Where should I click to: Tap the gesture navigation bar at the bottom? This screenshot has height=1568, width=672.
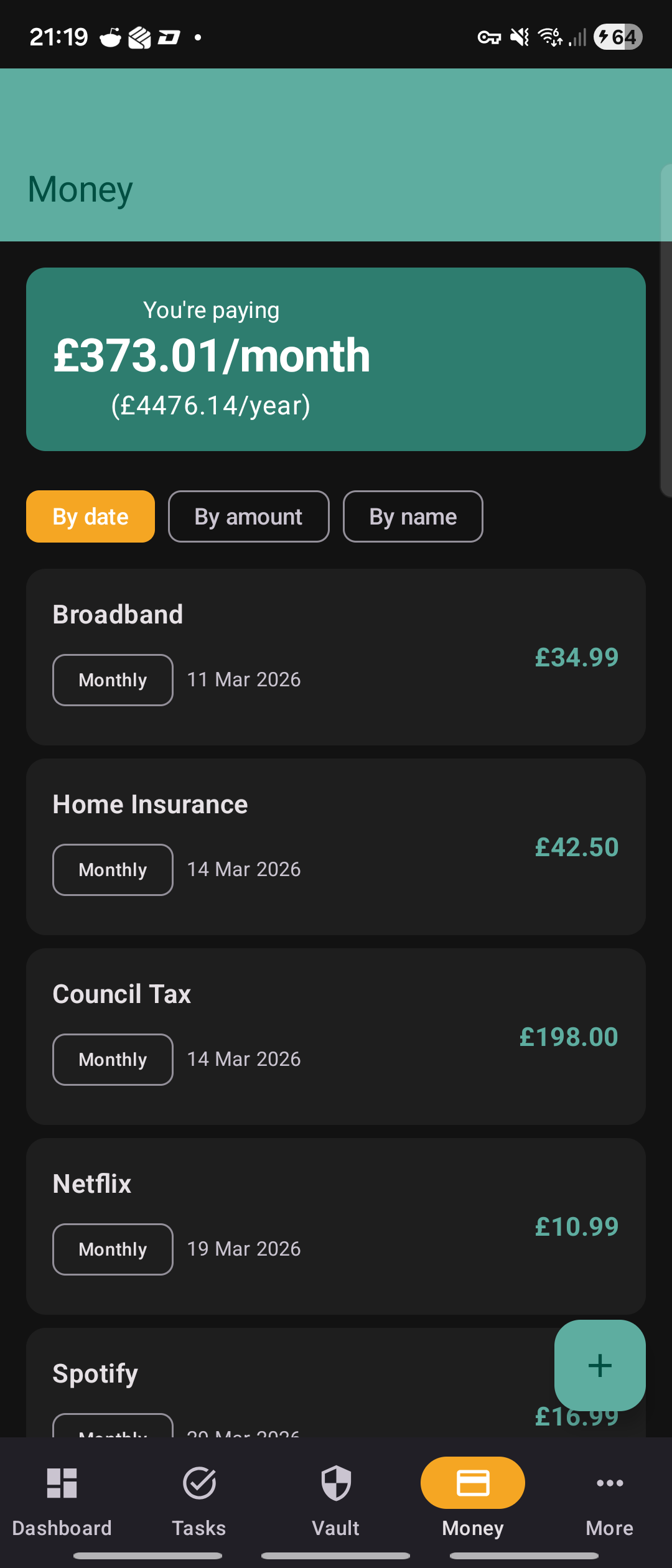(336, 1555)
